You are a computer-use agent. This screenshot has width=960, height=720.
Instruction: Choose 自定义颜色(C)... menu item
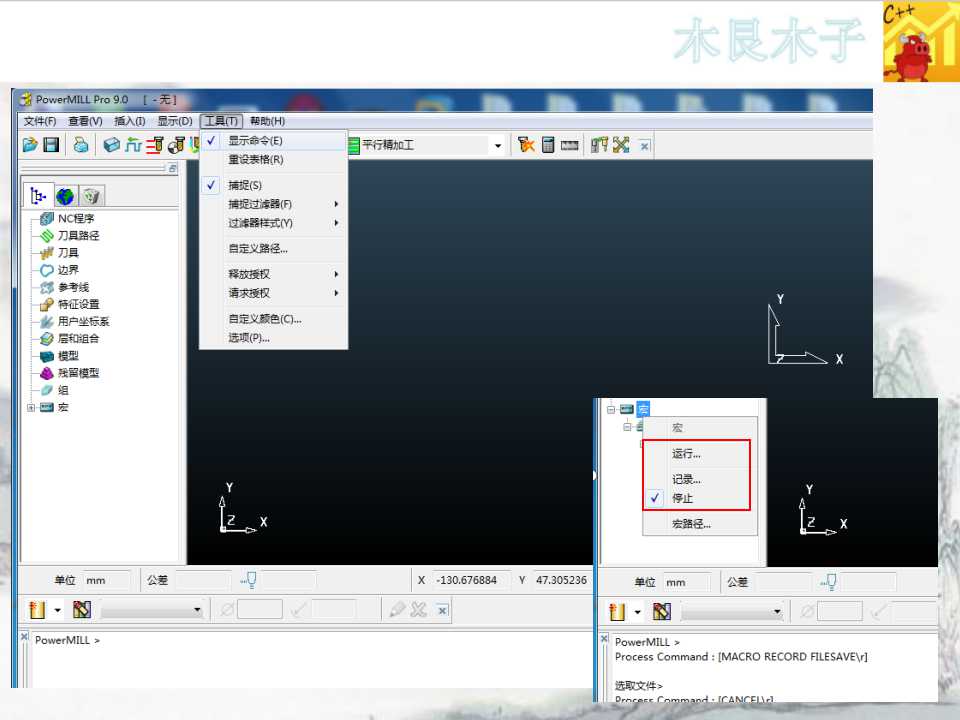tap(273, 319)
